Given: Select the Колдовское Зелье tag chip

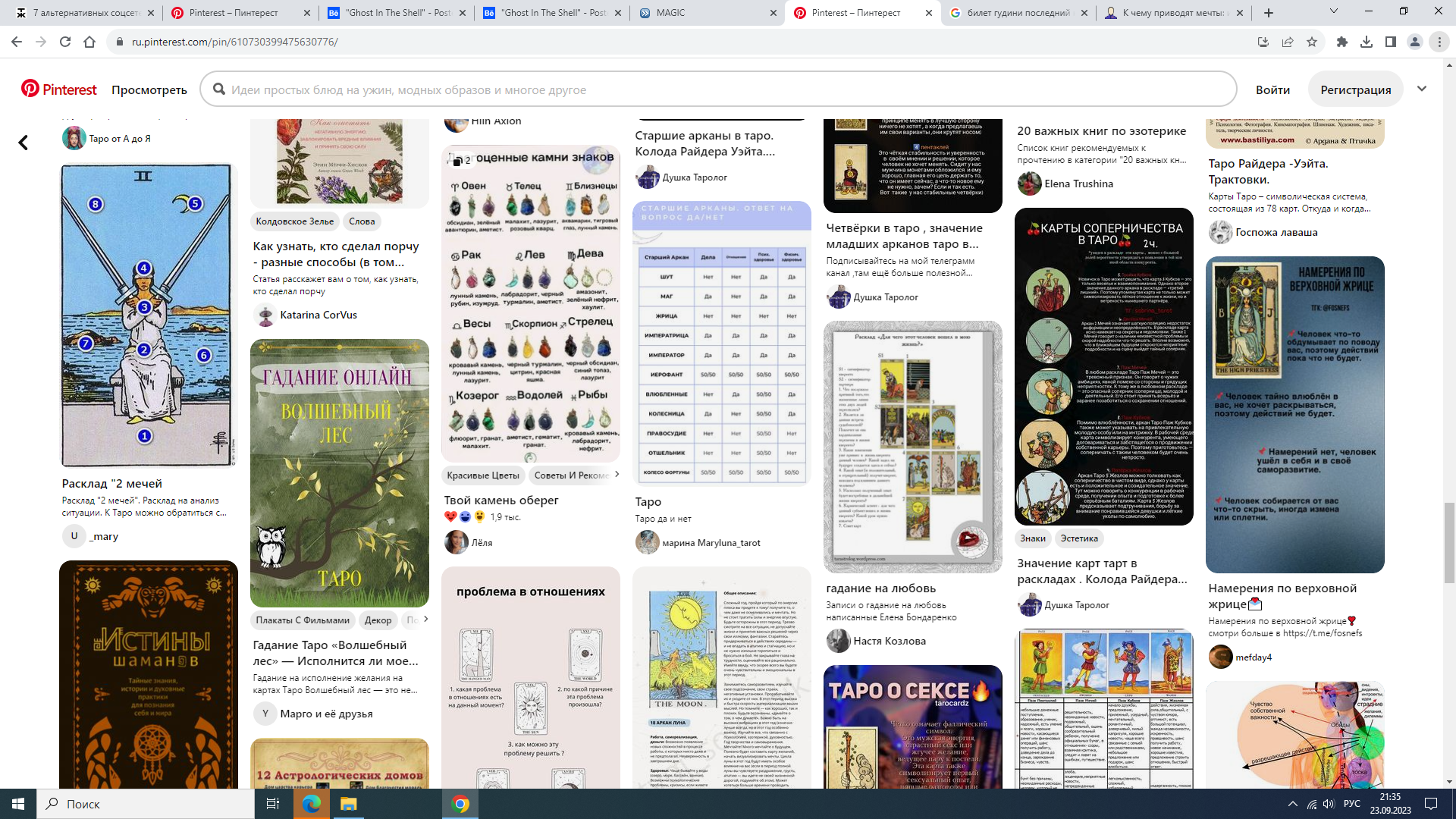Looking at the screenshot, I should pos(295,221).
